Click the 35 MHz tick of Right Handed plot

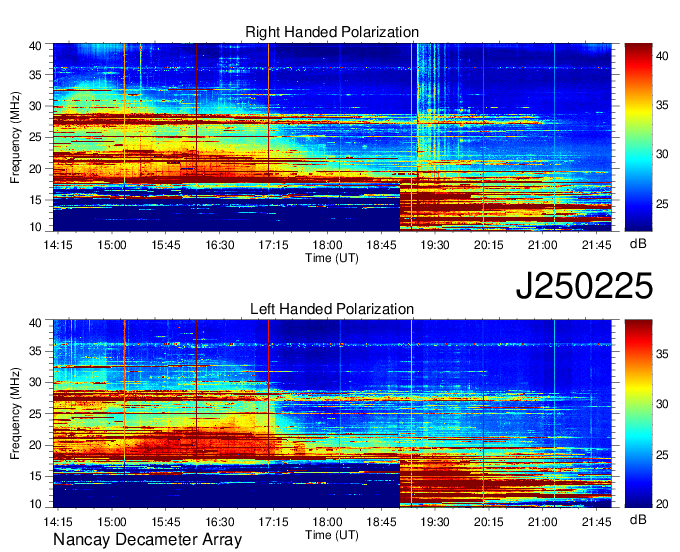[36, 75]
